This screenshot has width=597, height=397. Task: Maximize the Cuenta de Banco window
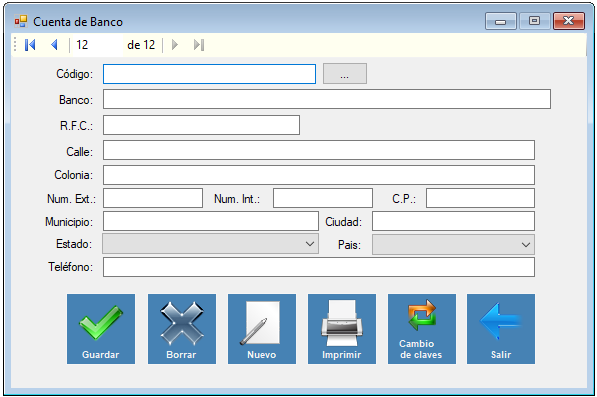(x=534, y=21)
